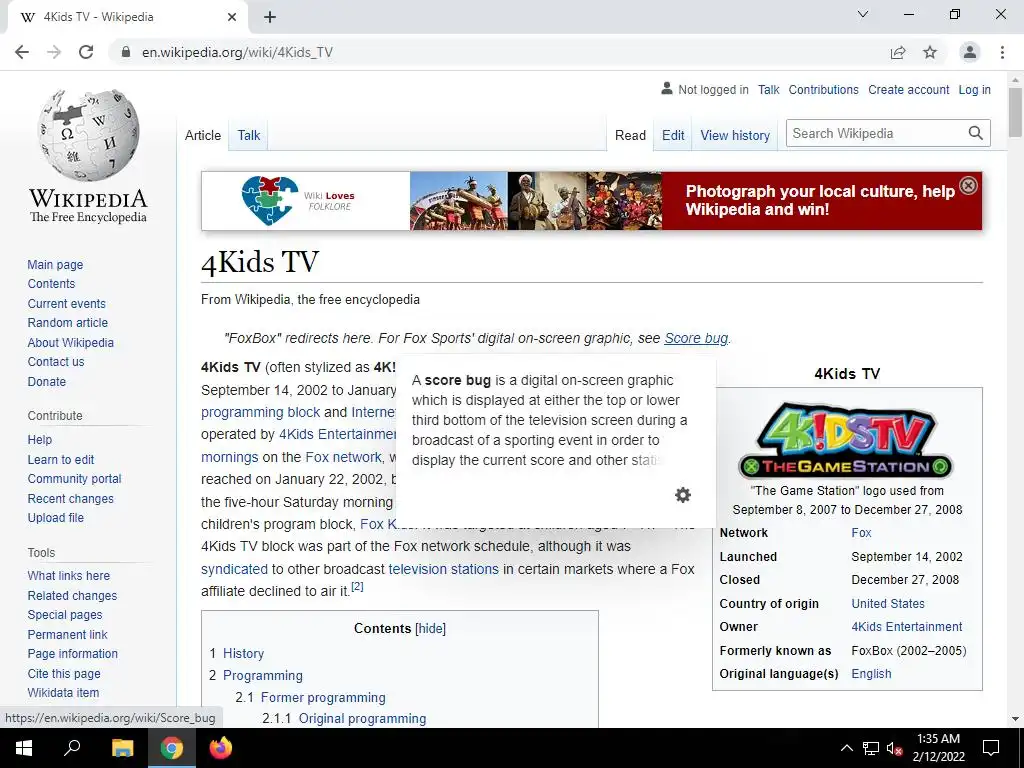Open Cite this page link
Image resolution: width=1024 pixels, height=768 pixels.
coord(64,673)
